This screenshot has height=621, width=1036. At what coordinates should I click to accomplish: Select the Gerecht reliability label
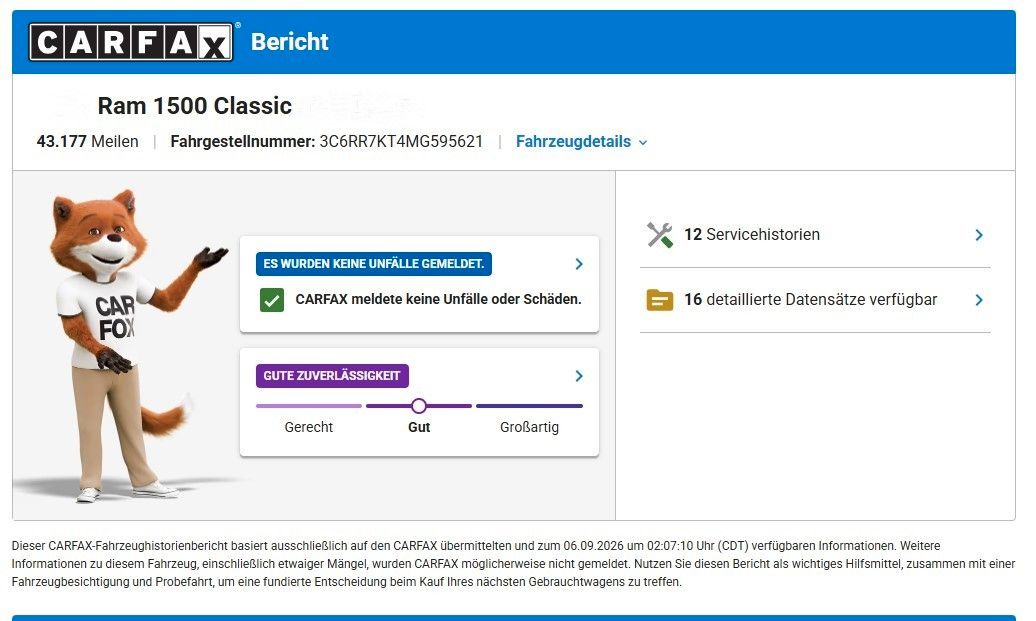coord(309,427)
